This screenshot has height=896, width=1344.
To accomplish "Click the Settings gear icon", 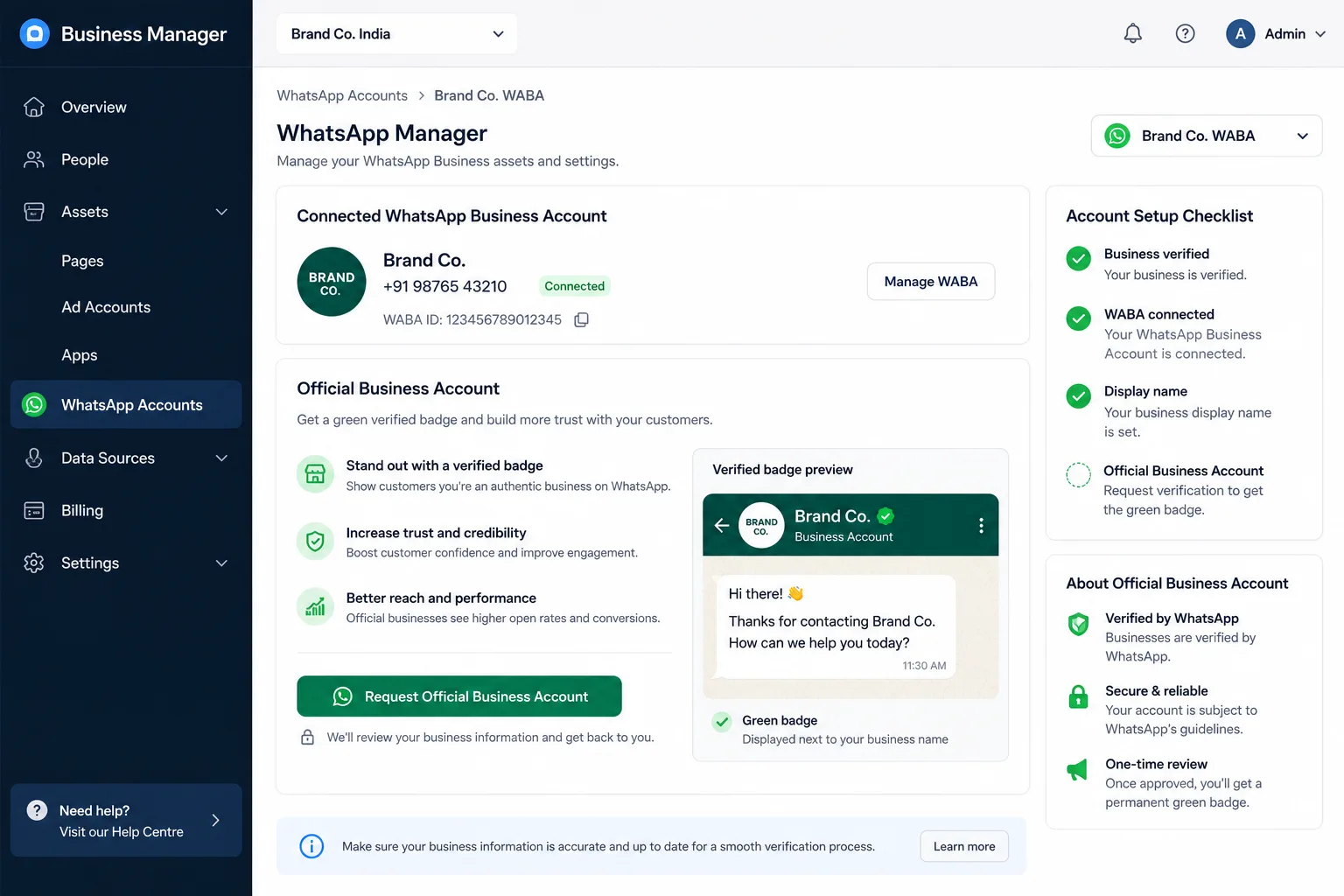I will (x=34, y=563).
